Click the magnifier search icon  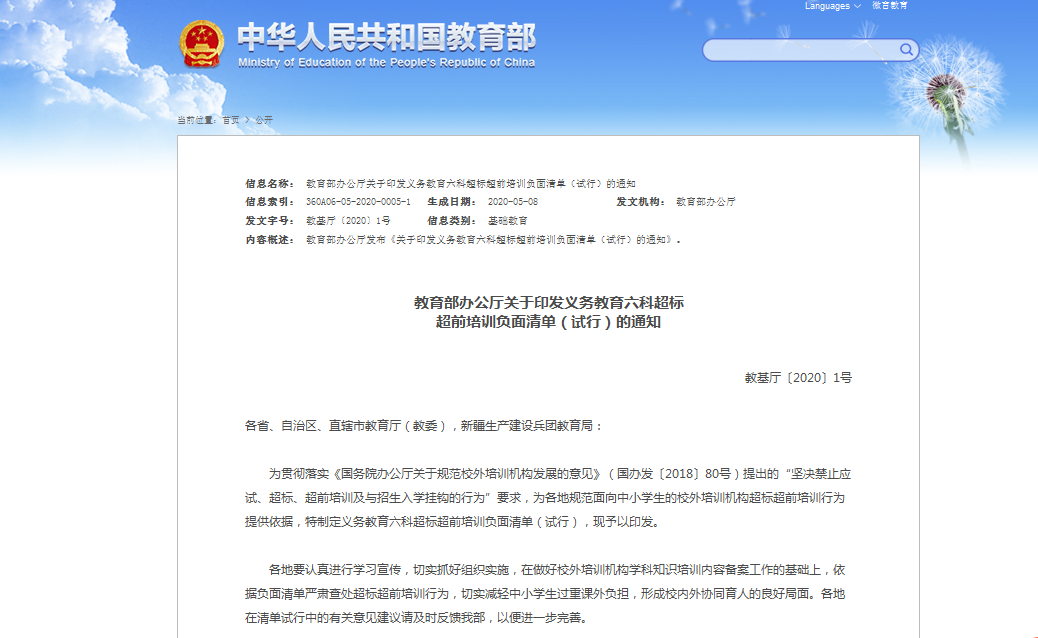pyautogui.click(x=906, y=49)
